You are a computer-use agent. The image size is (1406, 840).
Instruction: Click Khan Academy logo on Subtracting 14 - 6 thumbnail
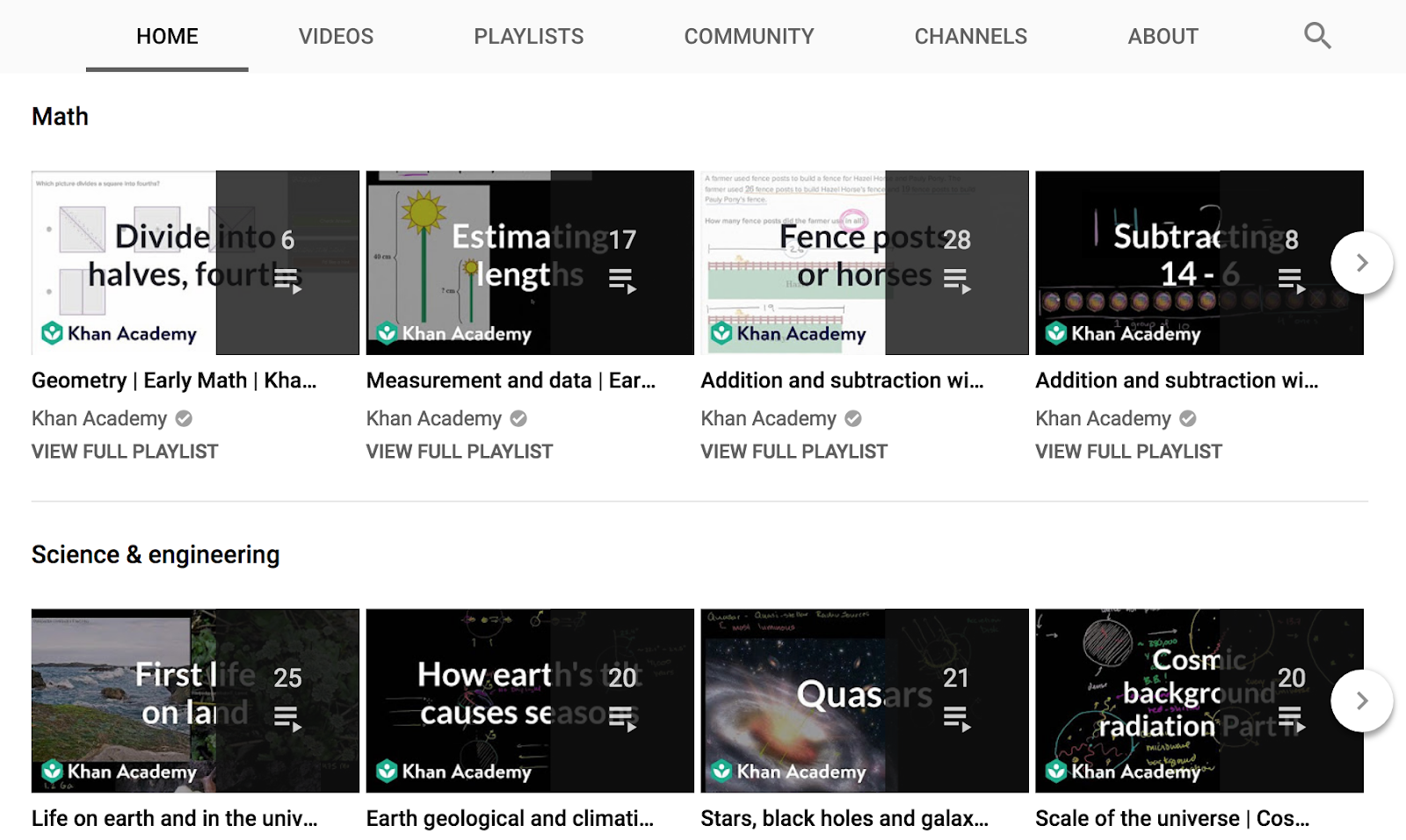tap(1123, 333)
